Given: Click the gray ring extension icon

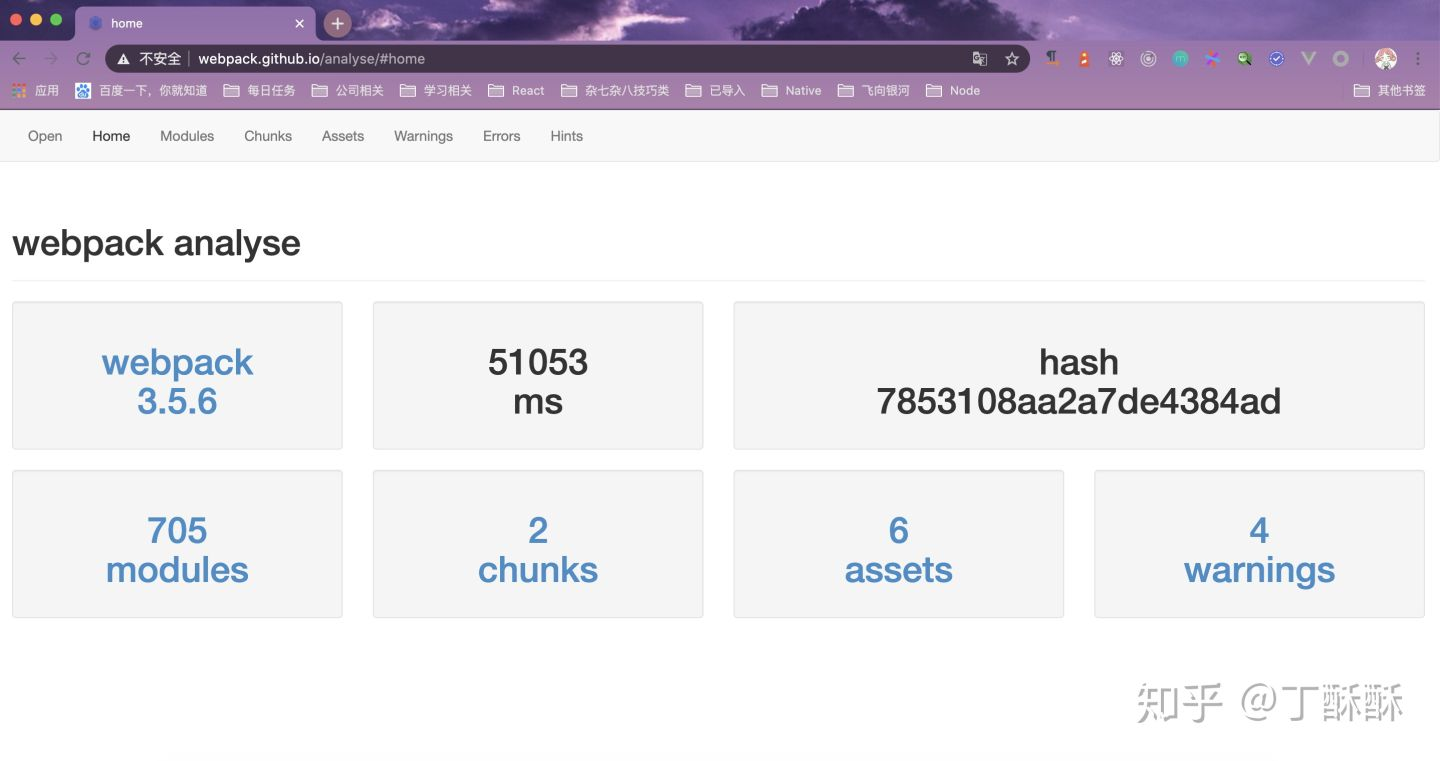Looking at the screenshot, I should click(x=1341, y=59).
